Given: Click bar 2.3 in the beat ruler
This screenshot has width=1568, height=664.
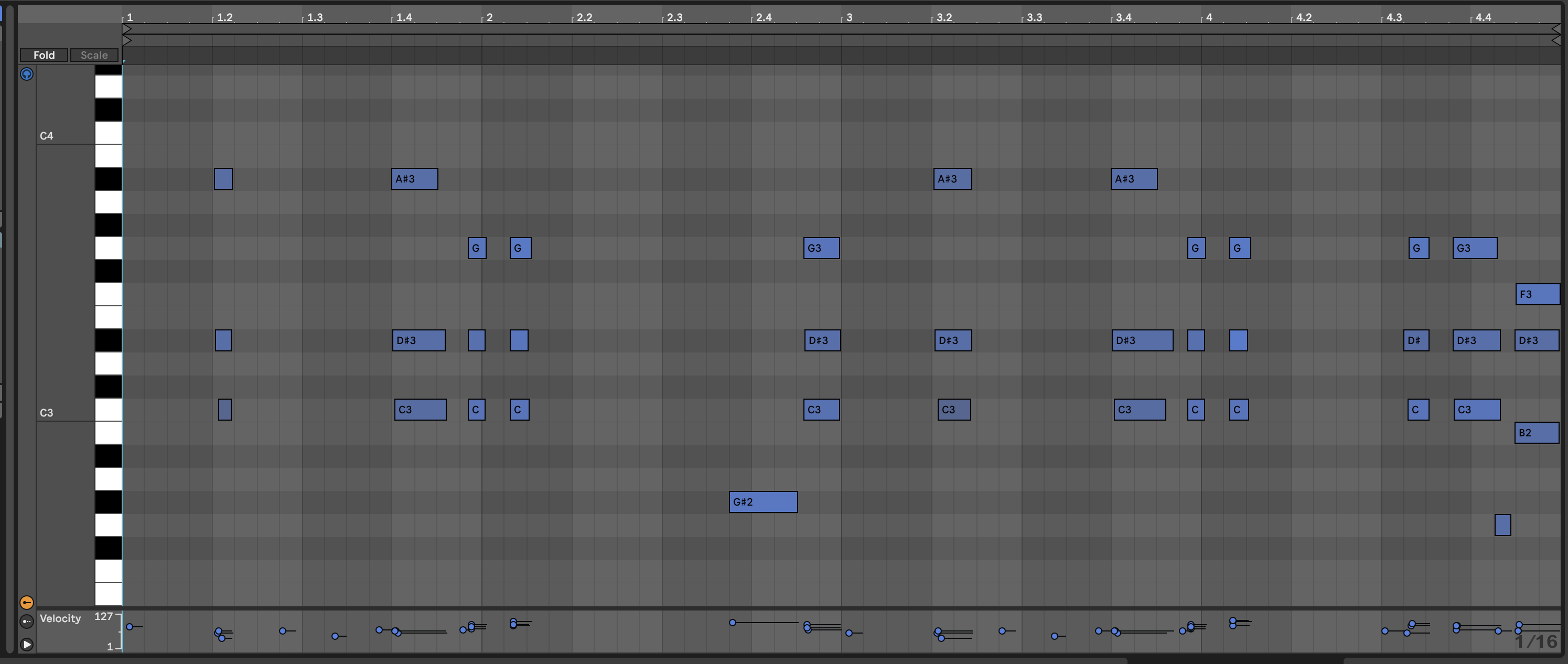Looking at the screenshot, I should (674, 17).
